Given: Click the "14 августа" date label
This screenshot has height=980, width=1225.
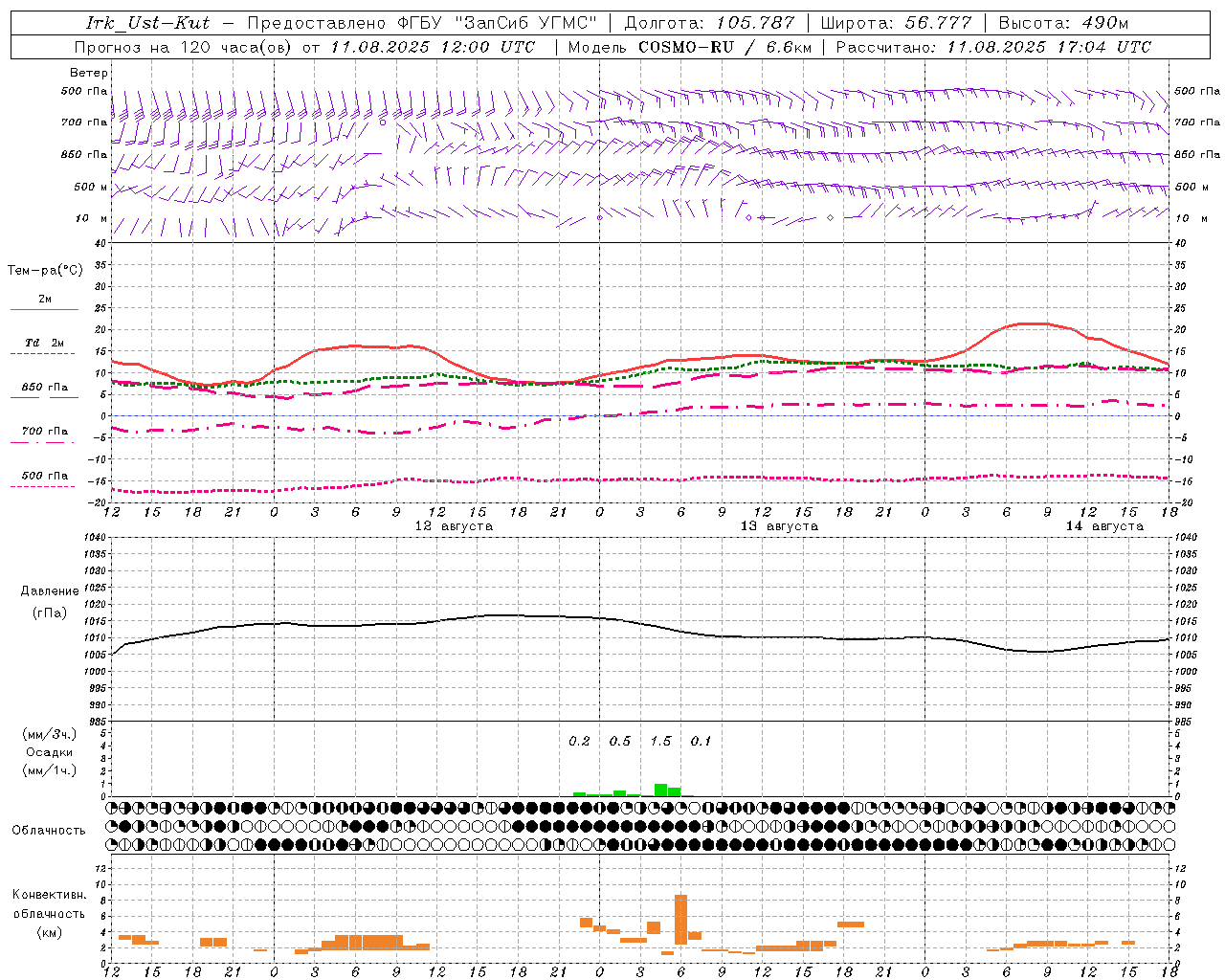Looking at the screenshot, I should (1104, 526).
